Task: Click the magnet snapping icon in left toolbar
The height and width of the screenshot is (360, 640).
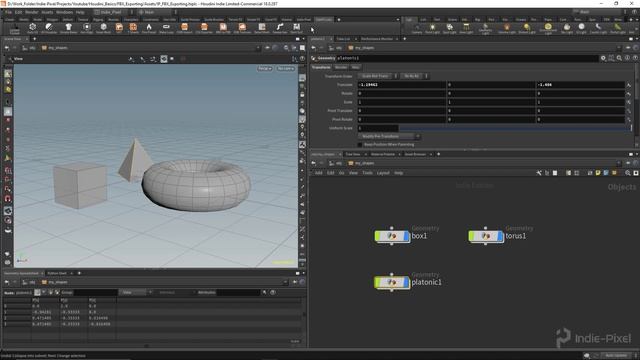Action: [8, 199]
